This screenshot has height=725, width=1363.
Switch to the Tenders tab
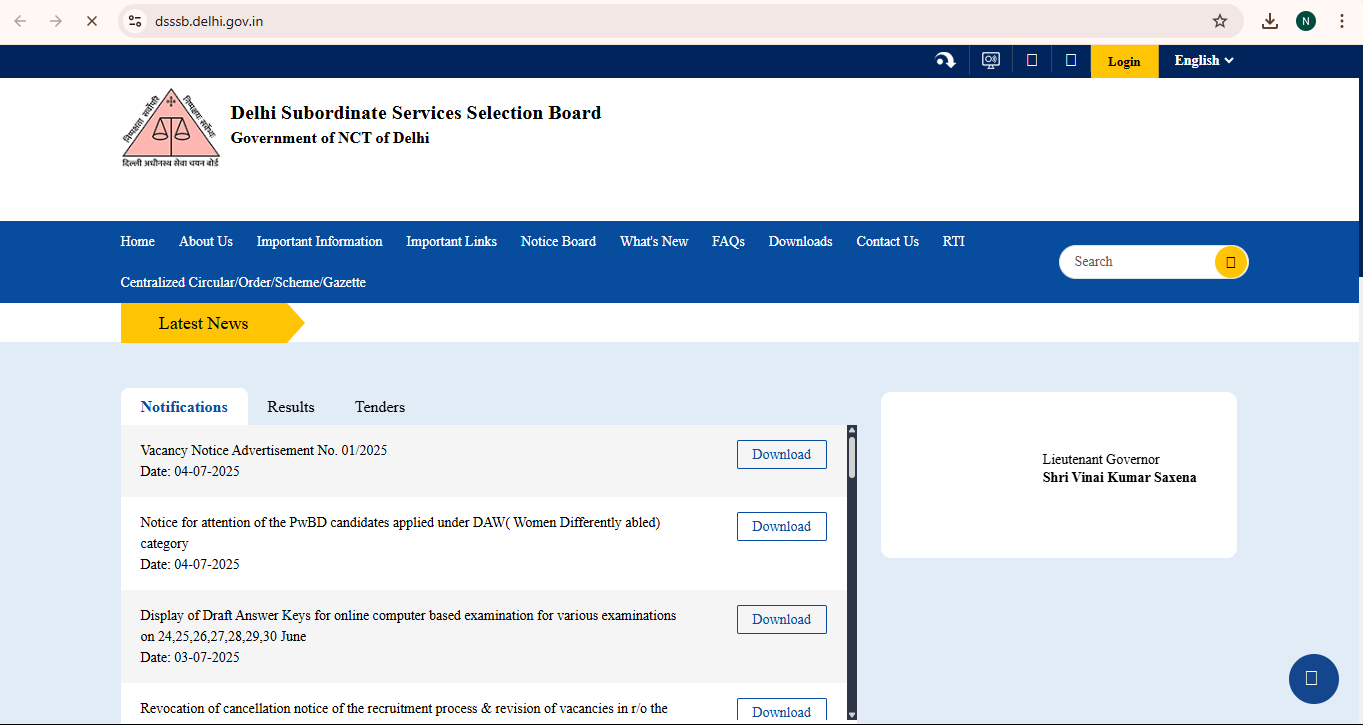[x=380, y=407]
